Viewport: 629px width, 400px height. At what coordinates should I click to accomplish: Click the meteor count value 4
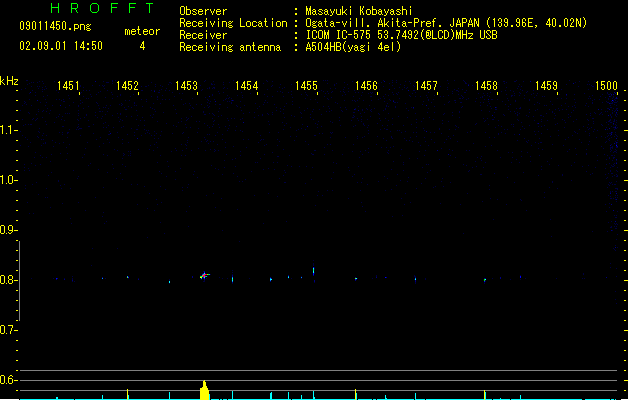tap(142, 46)
